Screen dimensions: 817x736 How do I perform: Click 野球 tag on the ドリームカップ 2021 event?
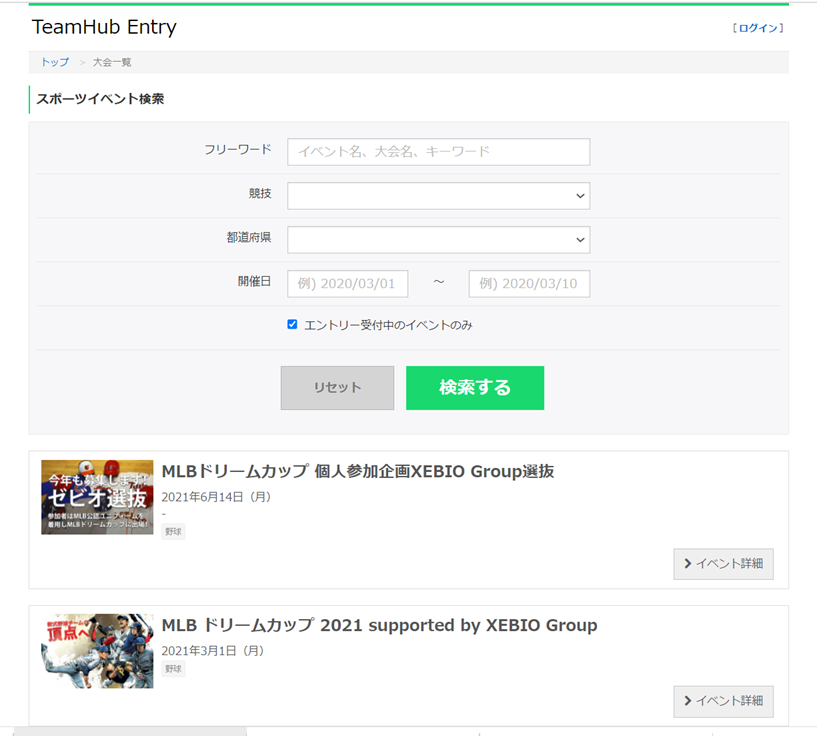point(173,669)
